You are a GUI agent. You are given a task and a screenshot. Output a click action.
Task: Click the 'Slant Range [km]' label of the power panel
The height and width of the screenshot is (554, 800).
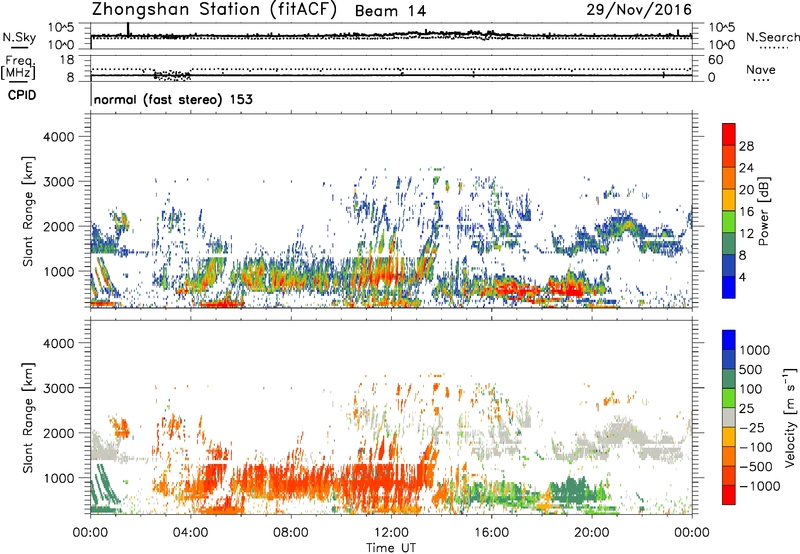(28, 211)
